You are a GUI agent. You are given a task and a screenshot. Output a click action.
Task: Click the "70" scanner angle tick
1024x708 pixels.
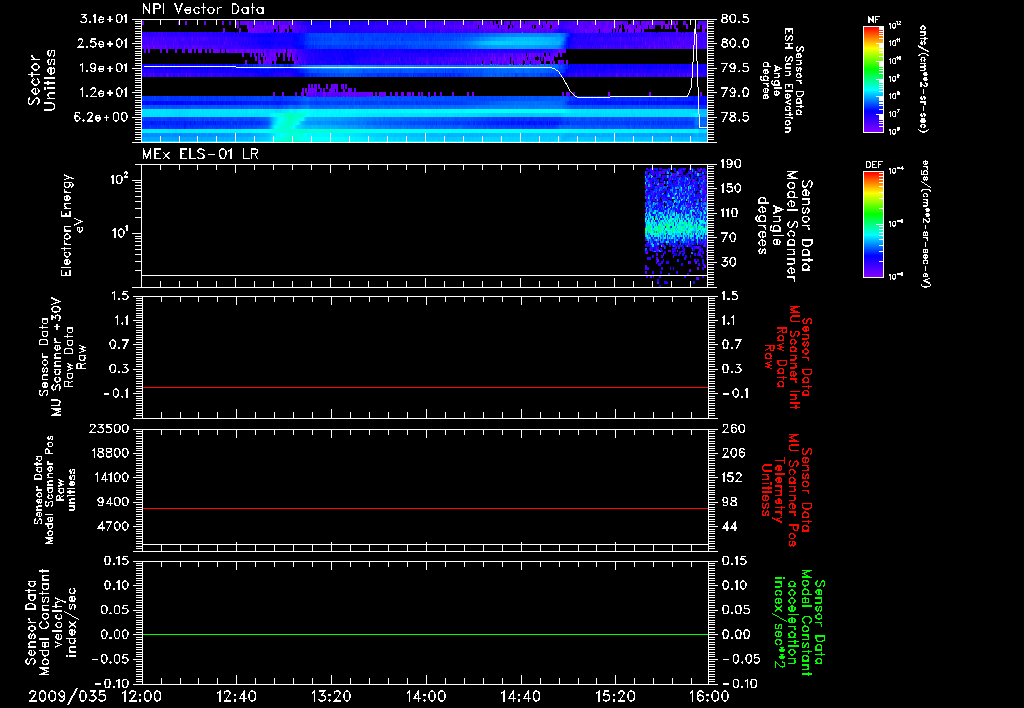point(731,237)
